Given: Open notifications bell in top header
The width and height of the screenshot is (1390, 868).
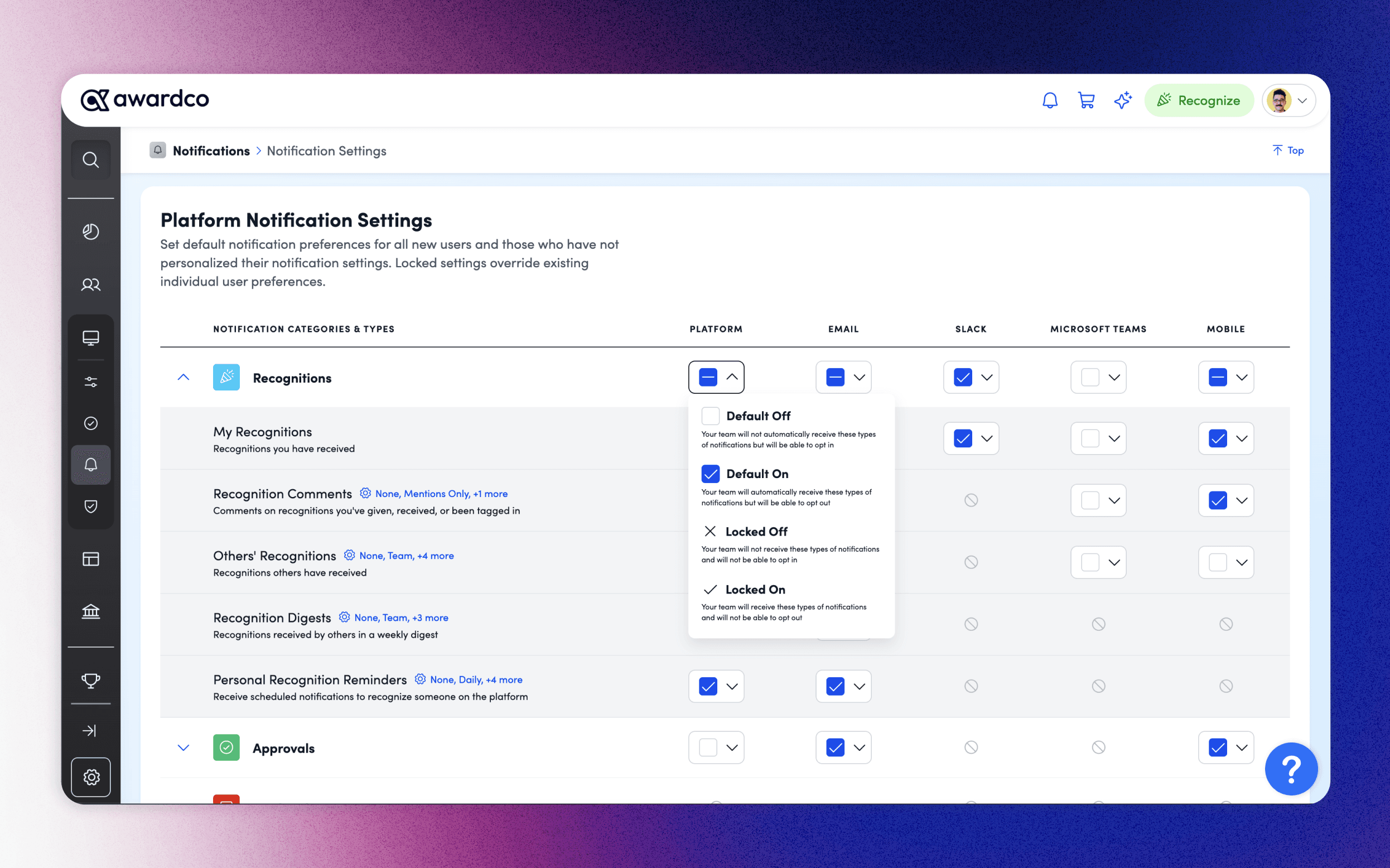Looking at the screenshot, I should 1050,100.
